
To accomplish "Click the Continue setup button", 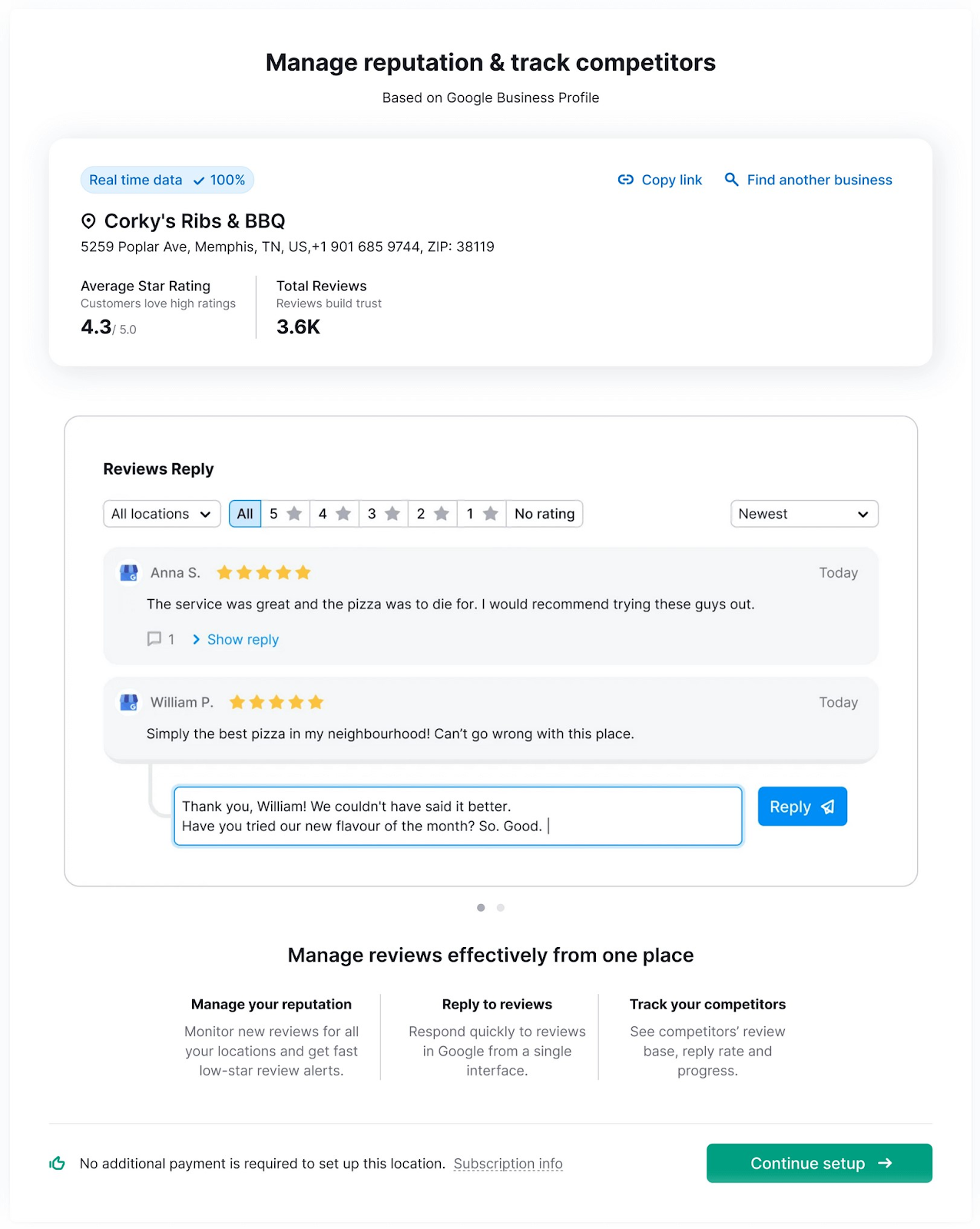I will [819, 1164].
